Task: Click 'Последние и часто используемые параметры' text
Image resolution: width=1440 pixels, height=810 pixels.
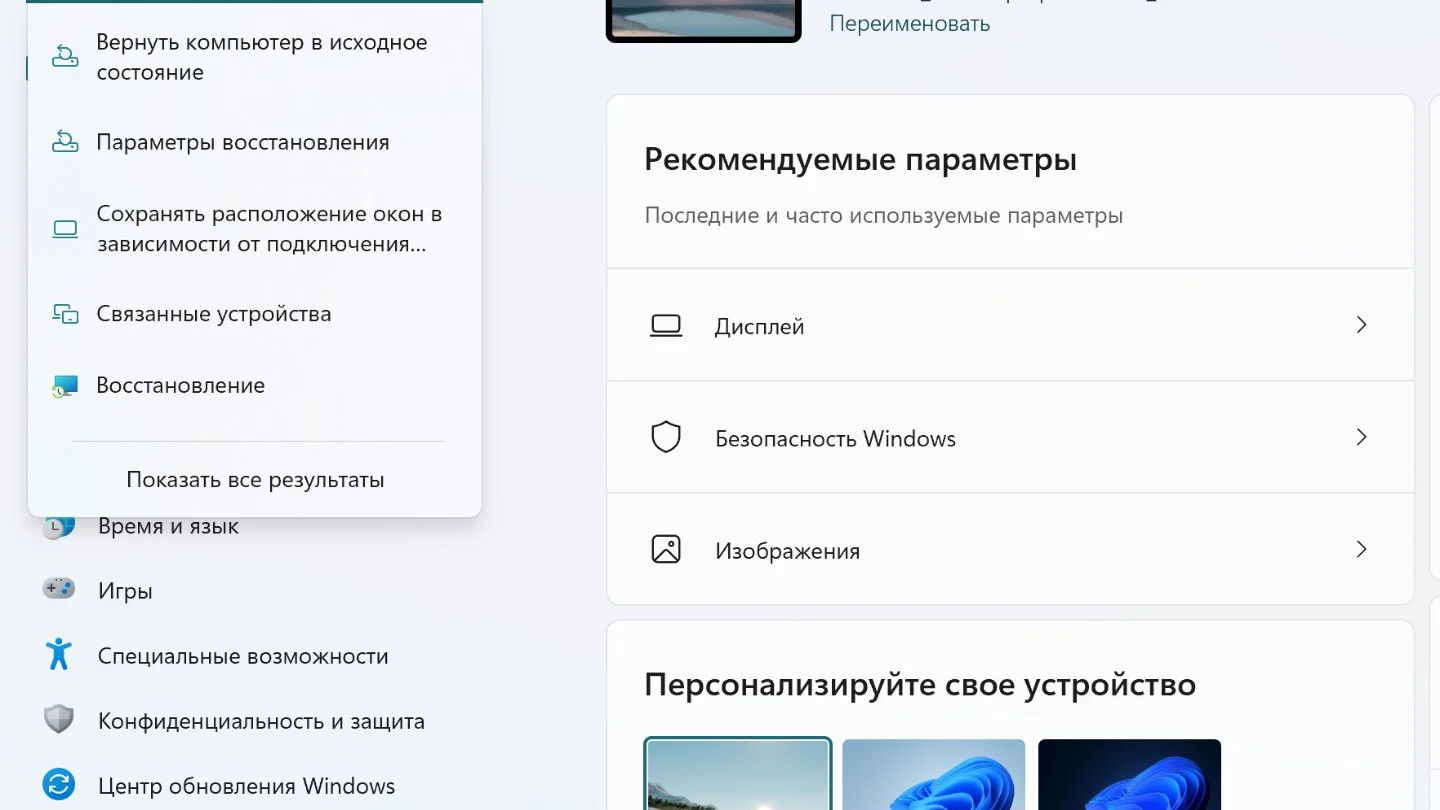Action: pyautogui.click(x=883, y=215)
